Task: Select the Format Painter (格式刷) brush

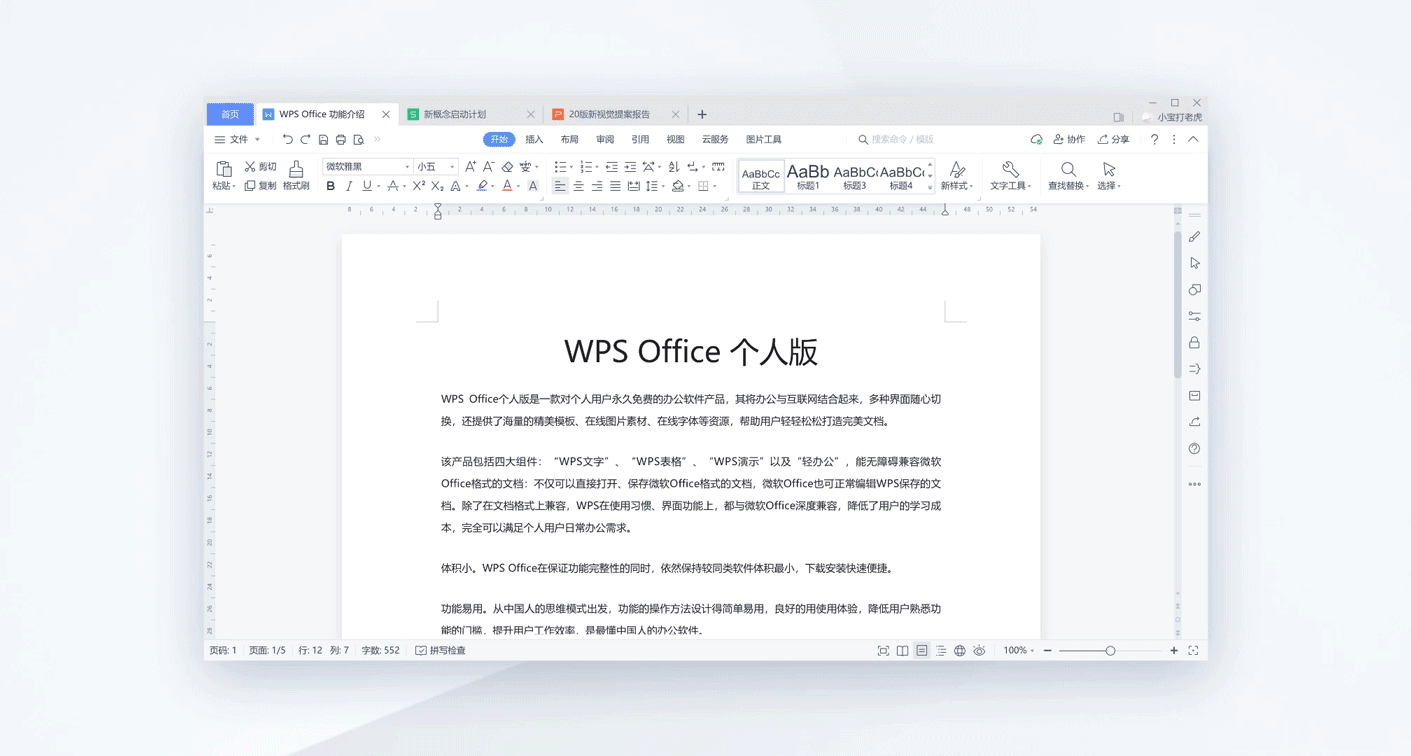Action: pyautogui.click(x=296, y=175)
